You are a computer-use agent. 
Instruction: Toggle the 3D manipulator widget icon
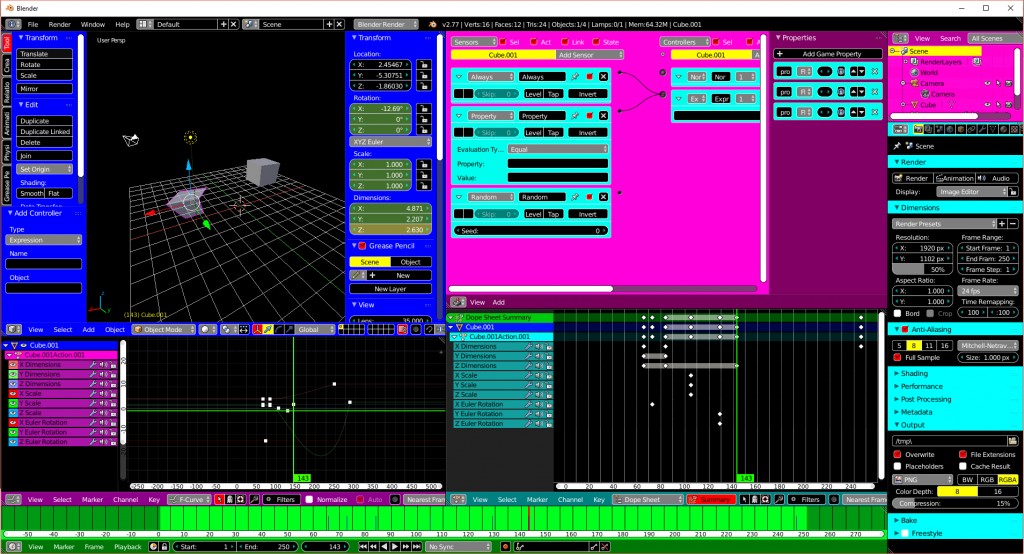click(x=257, y=329)
